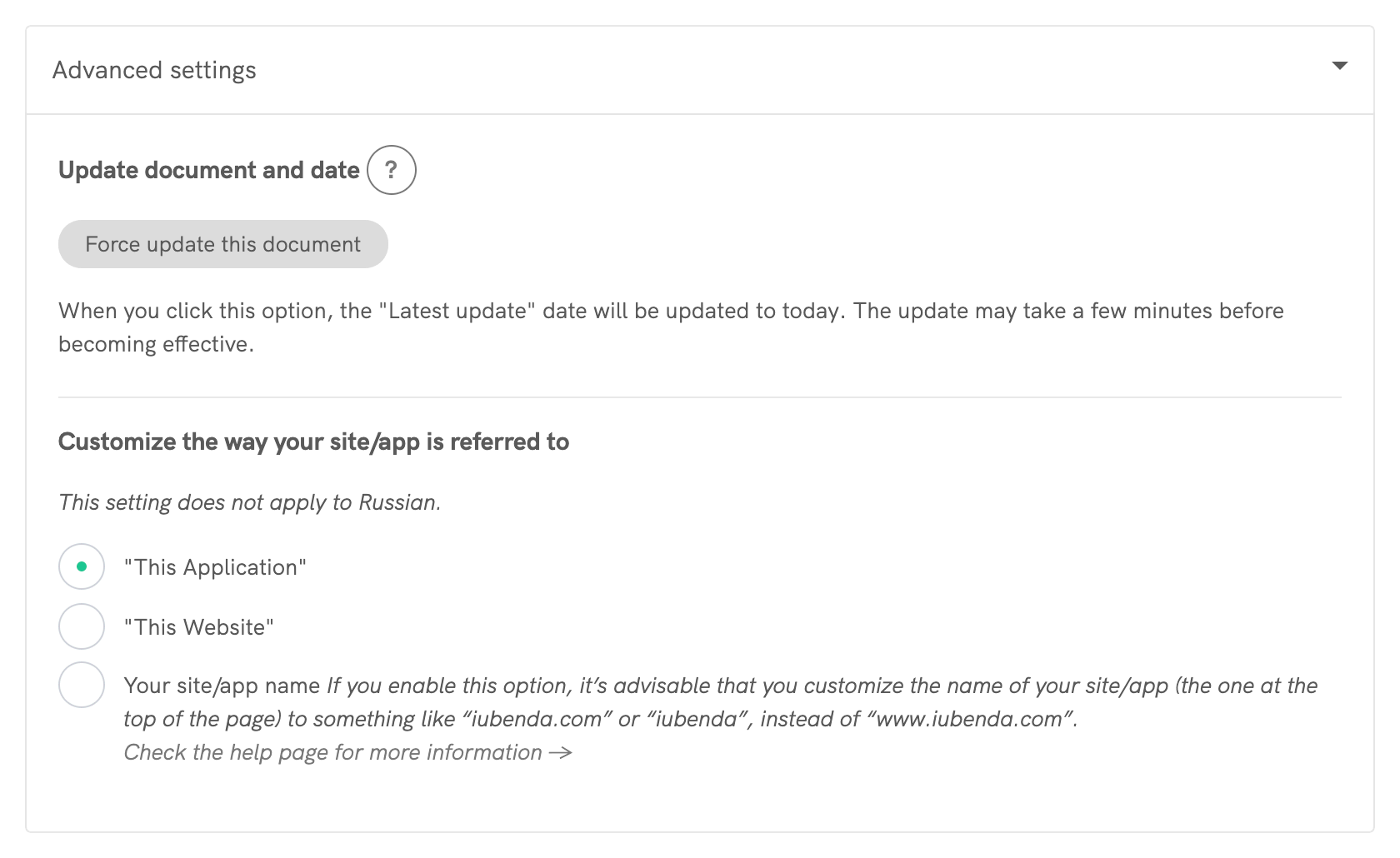Click the arrow at end of help page link
The width and height of the screenshot is (1400, 858).
[x=562, y=752]
